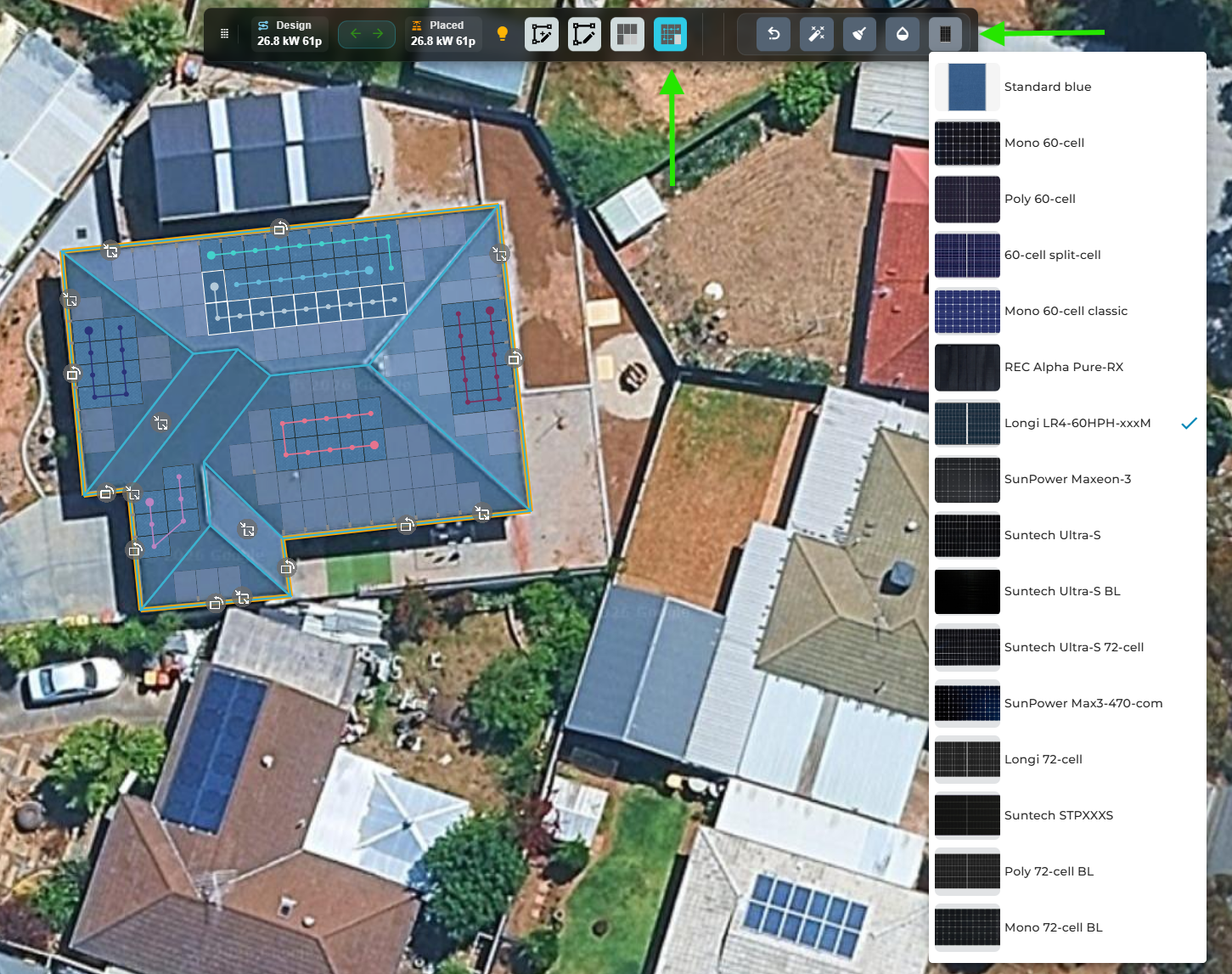Click the undo arrow icon in toolbar
The height and width of the screenshot is (974, 1232).
click(774, 34)
